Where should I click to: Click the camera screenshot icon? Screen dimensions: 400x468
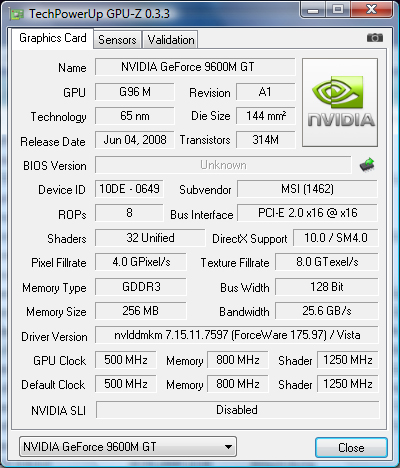click(x=375, y=38)
